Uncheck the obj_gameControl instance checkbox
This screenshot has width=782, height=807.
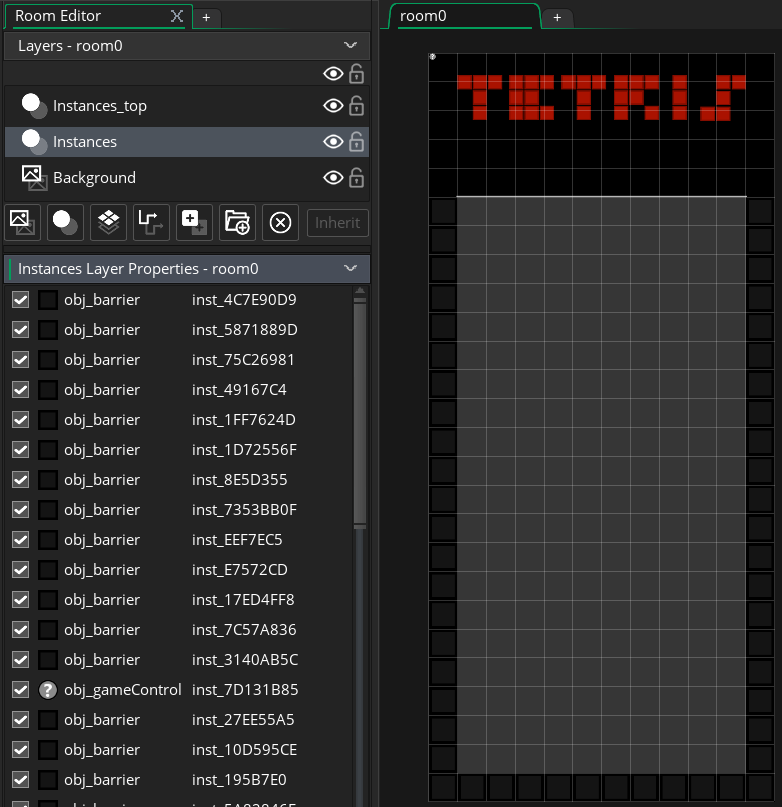[x=21, y=690]
